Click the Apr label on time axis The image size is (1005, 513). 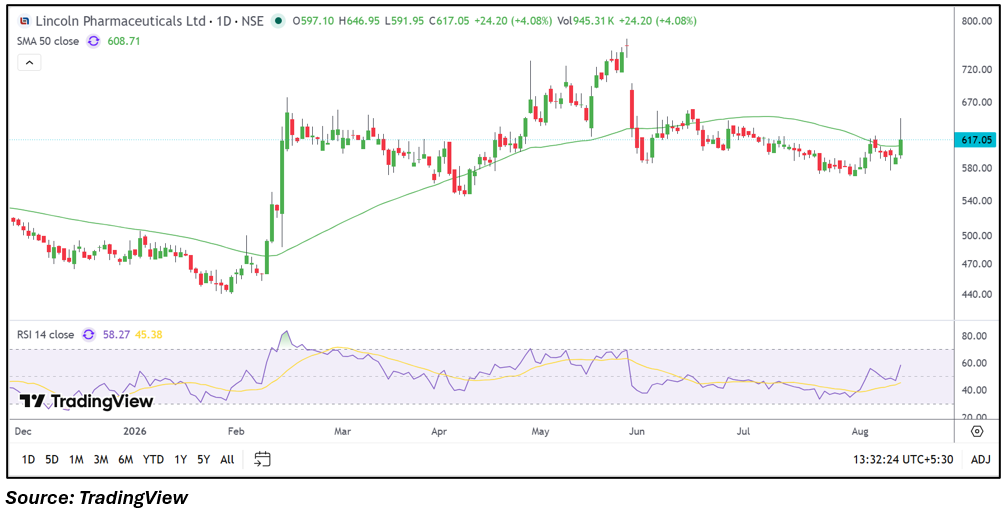coord(438,431)
